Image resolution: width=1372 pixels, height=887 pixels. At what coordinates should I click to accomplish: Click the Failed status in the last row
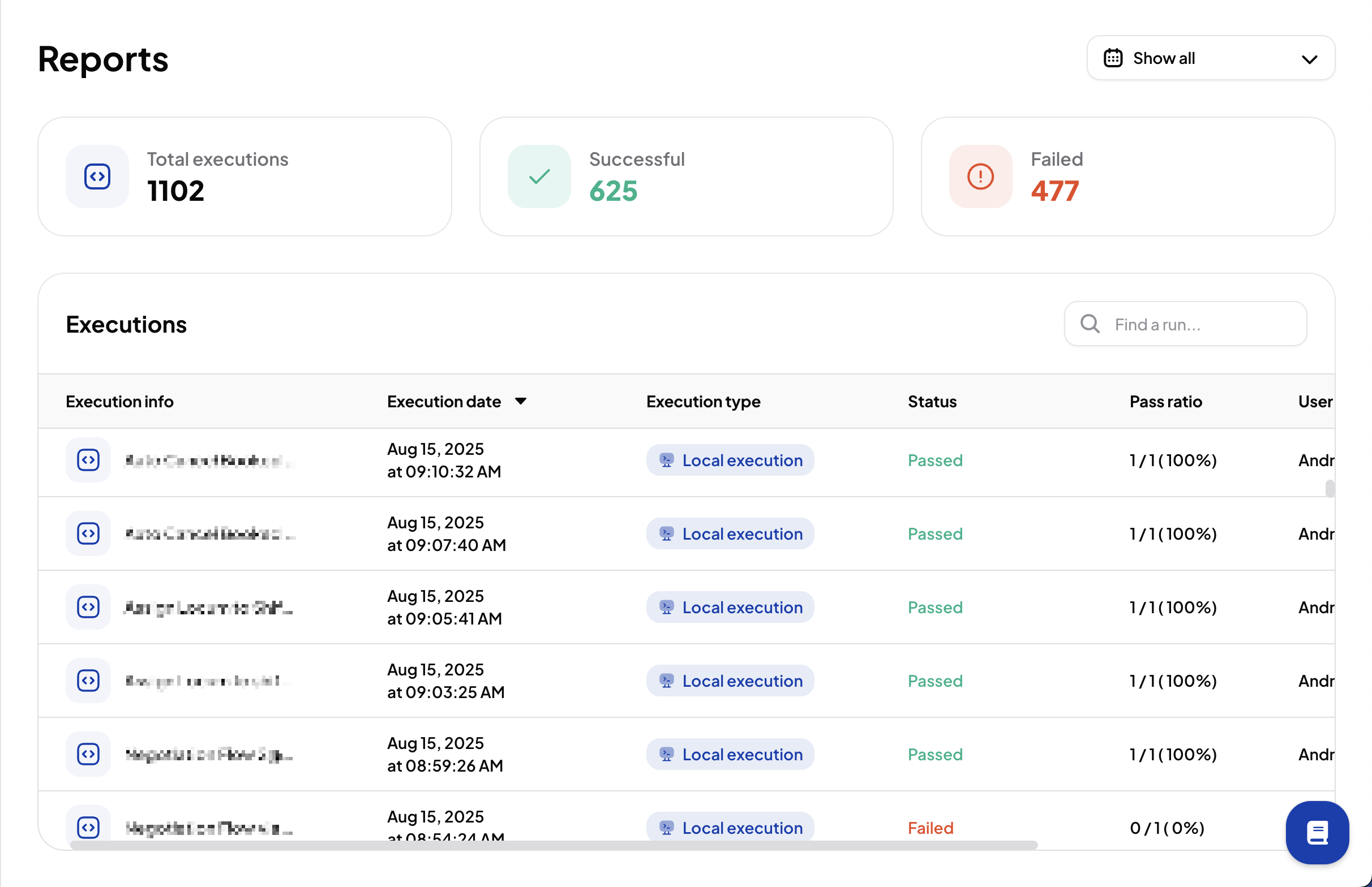(x=930, y=828)
